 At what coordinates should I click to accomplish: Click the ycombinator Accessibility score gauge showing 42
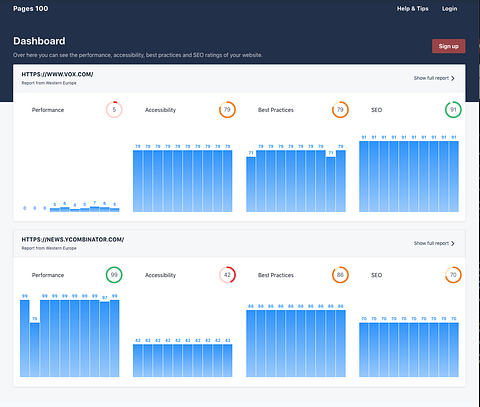click(x=227, y=275)
